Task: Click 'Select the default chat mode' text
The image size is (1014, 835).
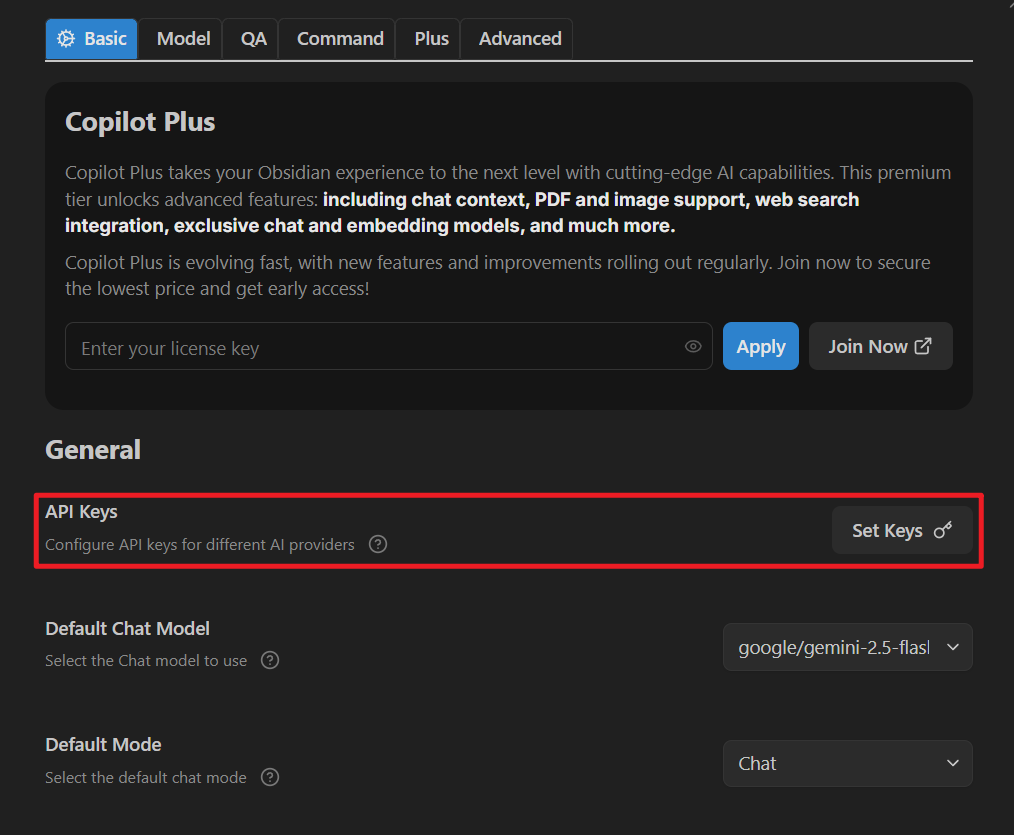Action: tap(146, 777)
